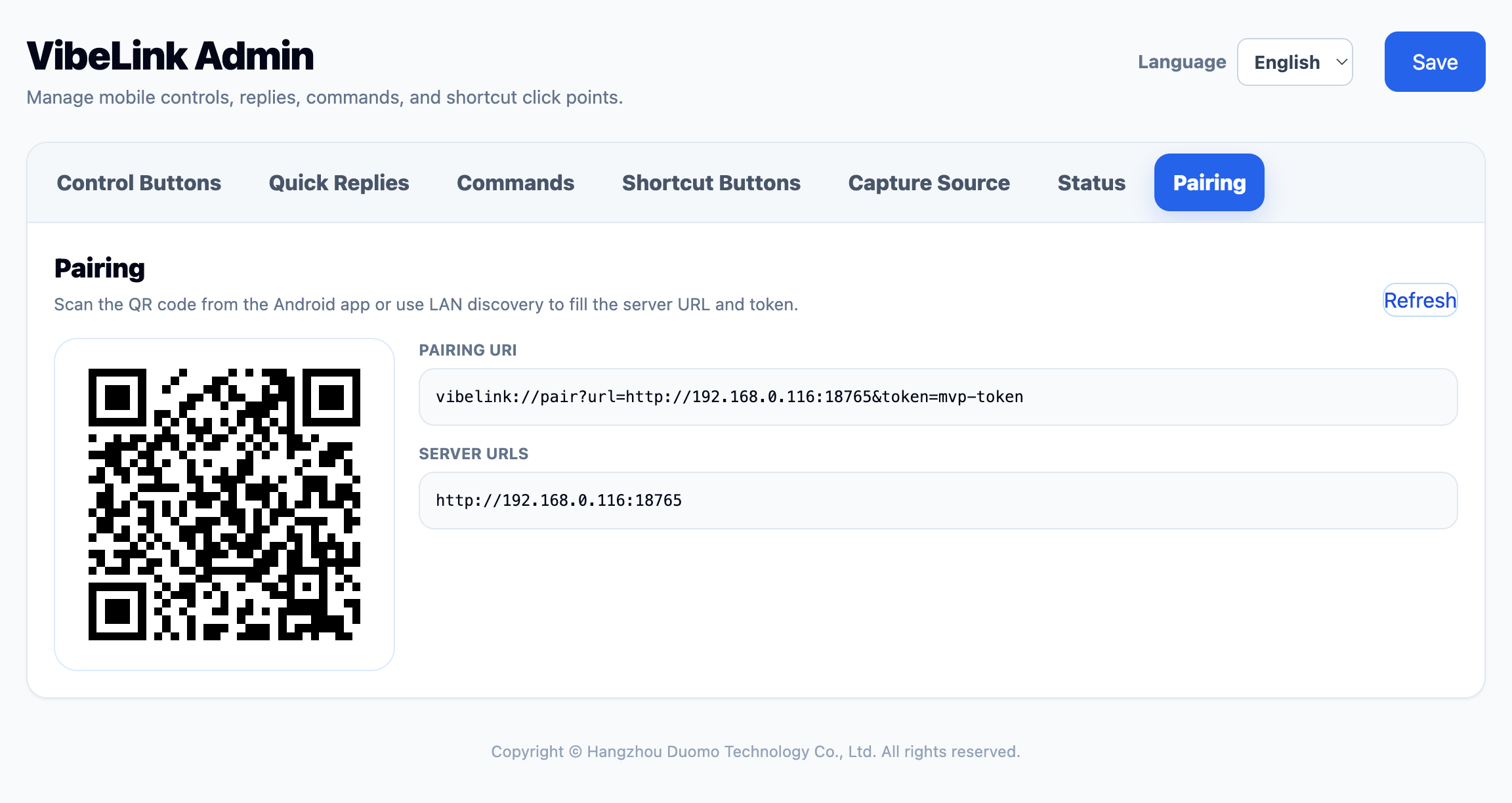The image size is (1512, 803).
Task: Click the server URL http://192.168.0.116:18765 field
Action: click(938, 501)
